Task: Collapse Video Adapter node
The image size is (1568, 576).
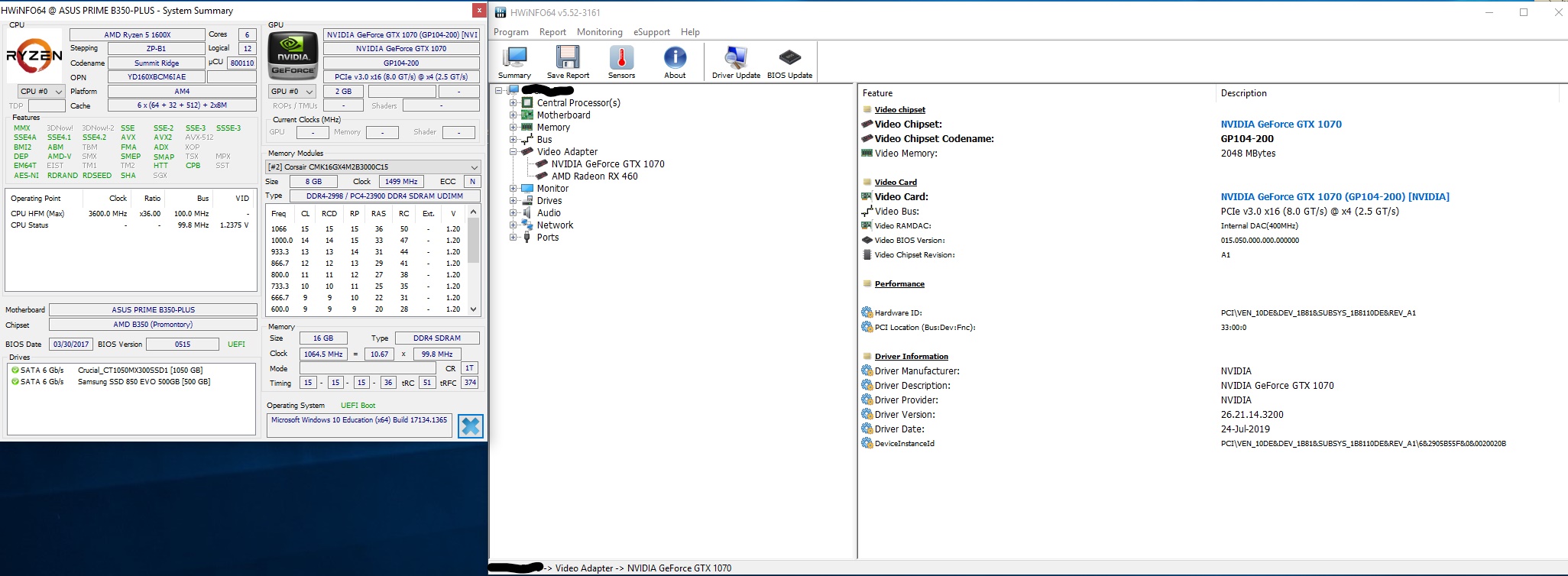Action: point(513,151)
